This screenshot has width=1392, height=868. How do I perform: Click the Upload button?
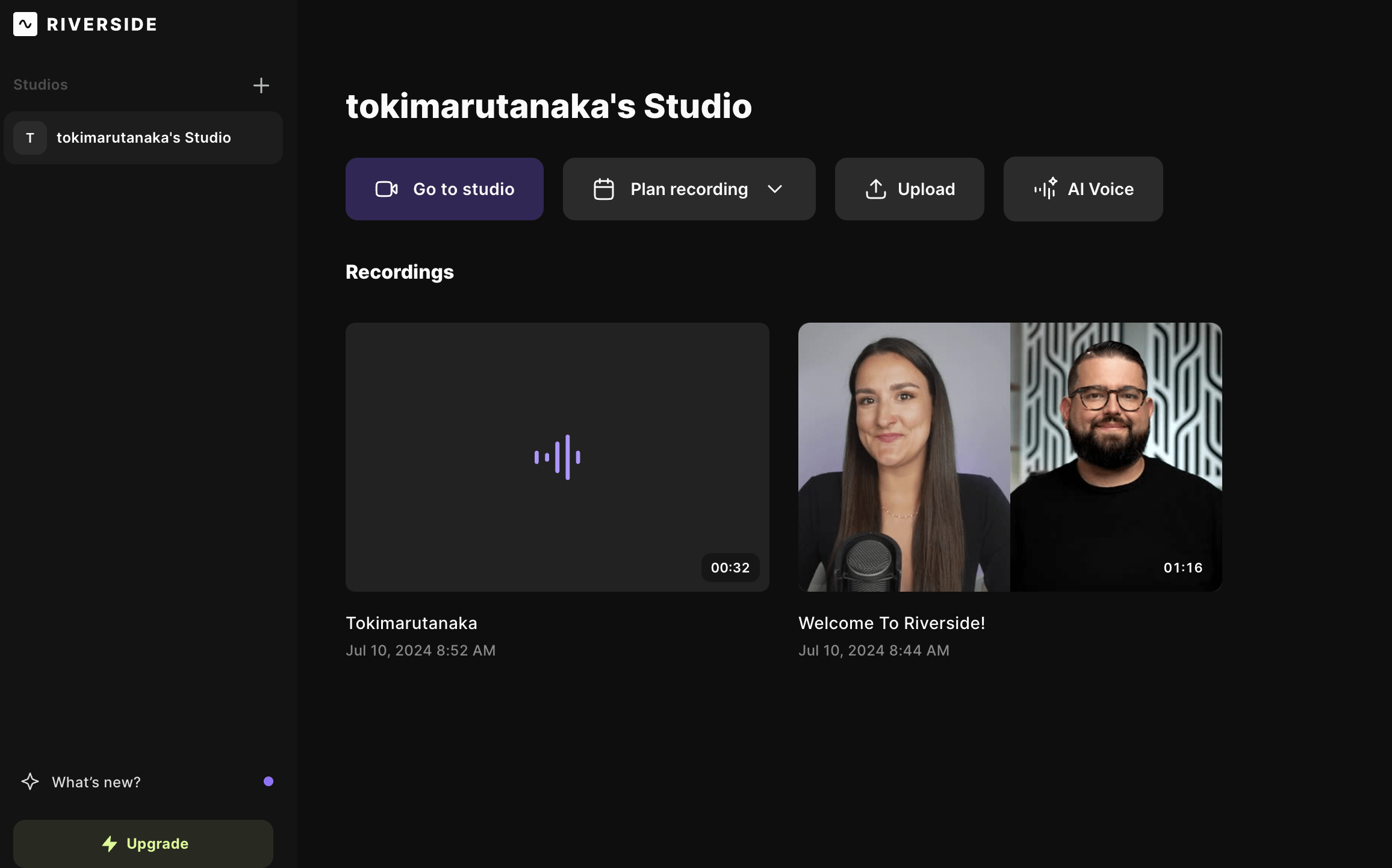coord(909,189)
